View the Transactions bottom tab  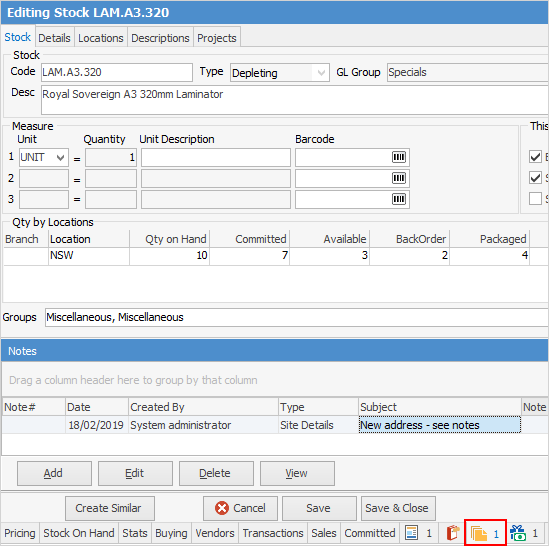[273, 533]
